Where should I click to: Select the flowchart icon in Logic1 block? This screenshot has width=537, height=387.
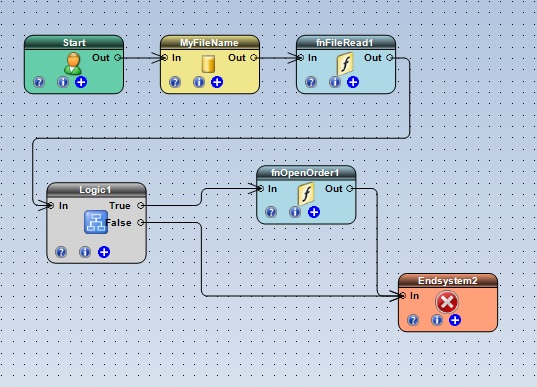96,222
